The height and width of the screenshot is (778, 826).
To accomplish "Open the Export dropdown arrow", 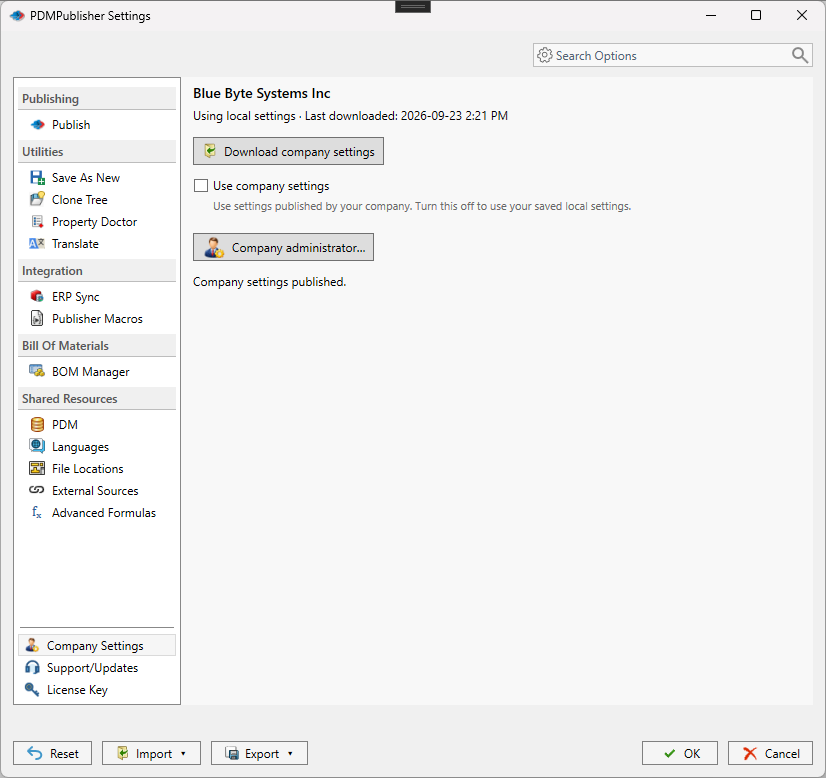I will pos(290,754).
